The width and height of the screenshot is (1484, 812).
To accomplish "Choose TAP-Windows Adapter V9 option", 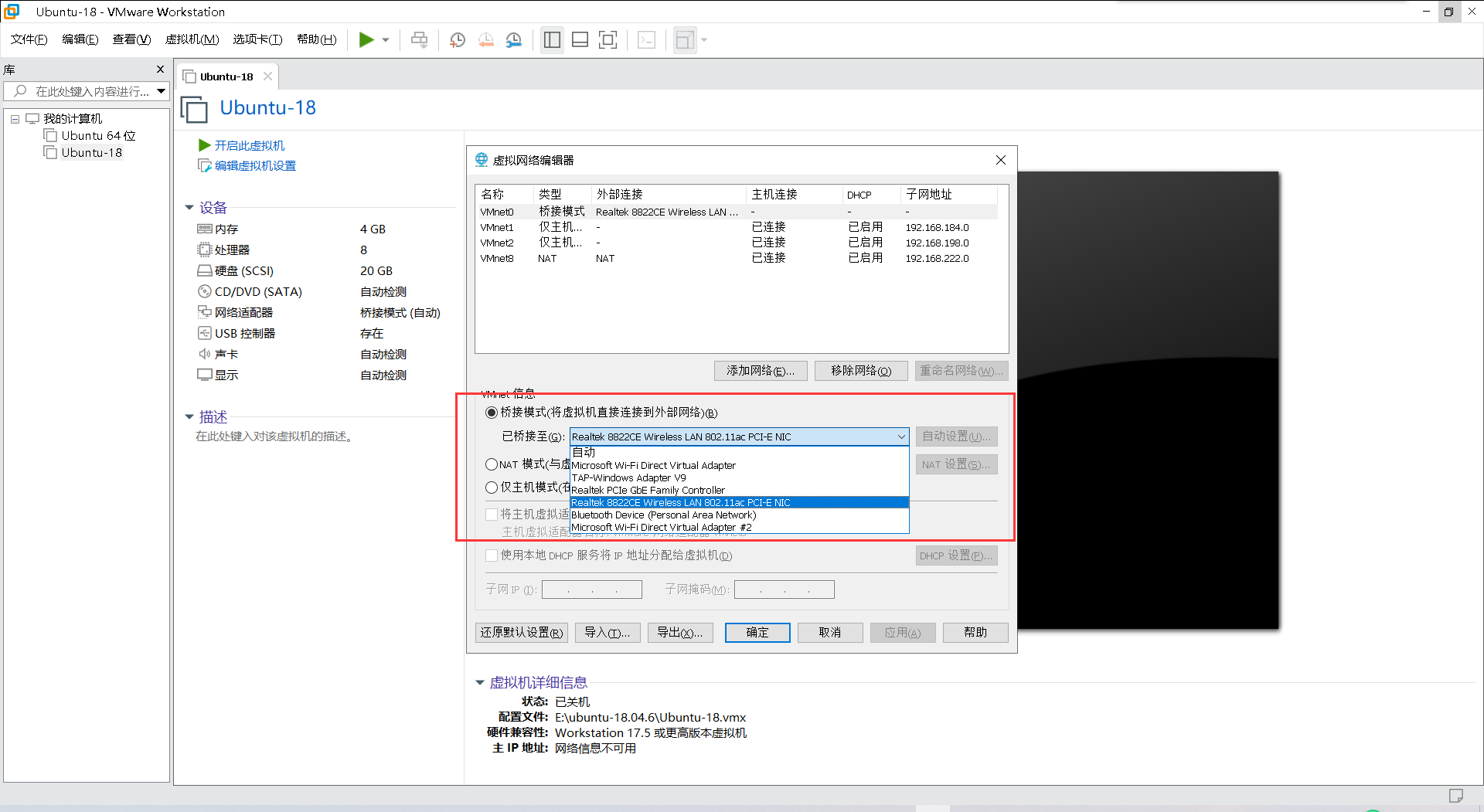I will click(739, 477).
